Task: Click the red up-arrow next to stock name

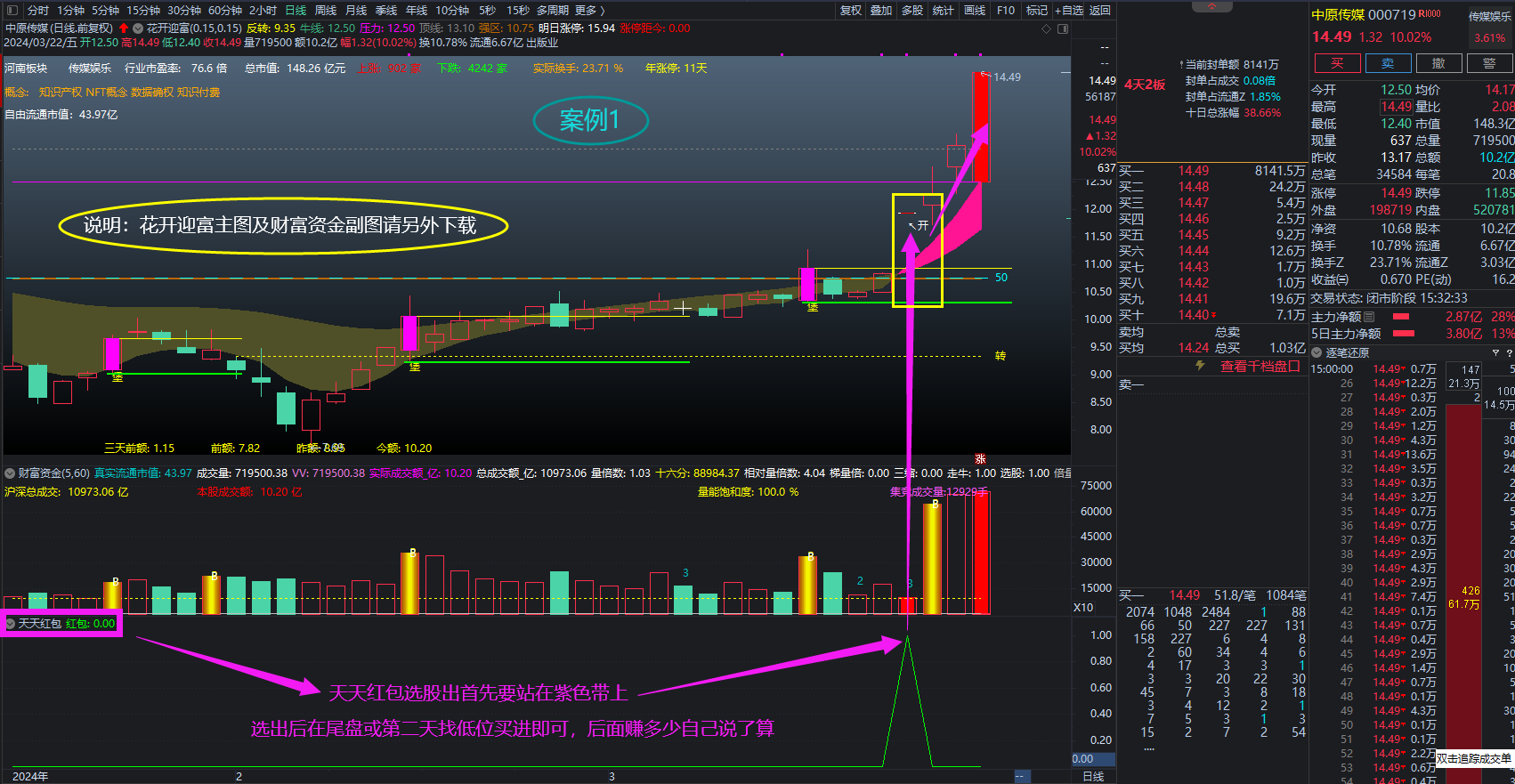Action: click(123, 28)
